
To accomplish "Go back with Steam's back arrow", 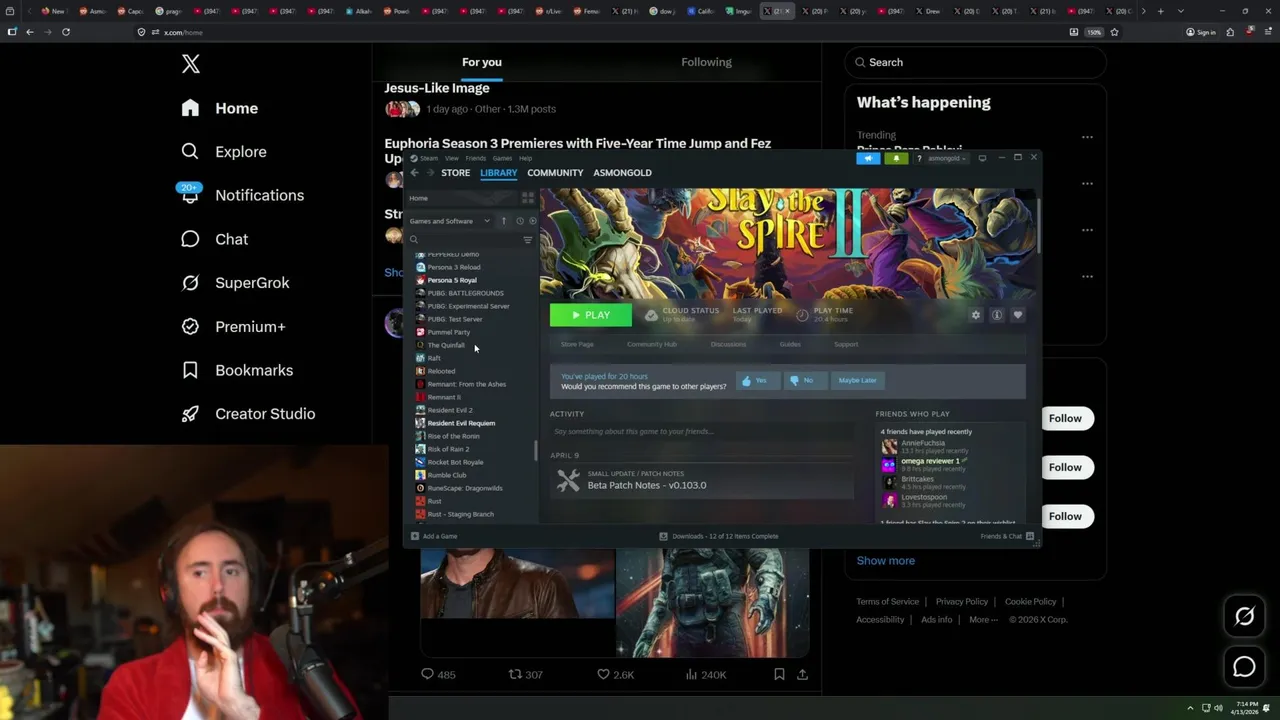I will [414, 173].
